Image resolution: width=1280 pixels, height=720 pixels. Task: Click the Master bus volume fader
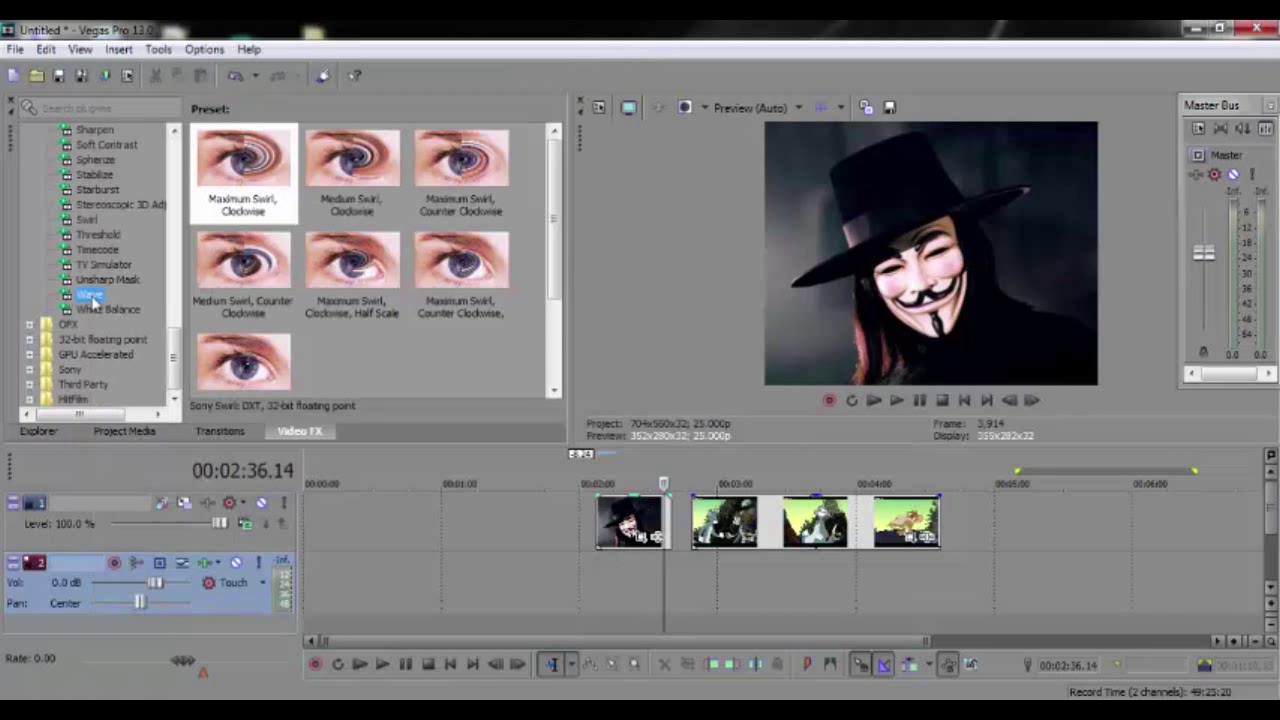(x=1204, y=253)
